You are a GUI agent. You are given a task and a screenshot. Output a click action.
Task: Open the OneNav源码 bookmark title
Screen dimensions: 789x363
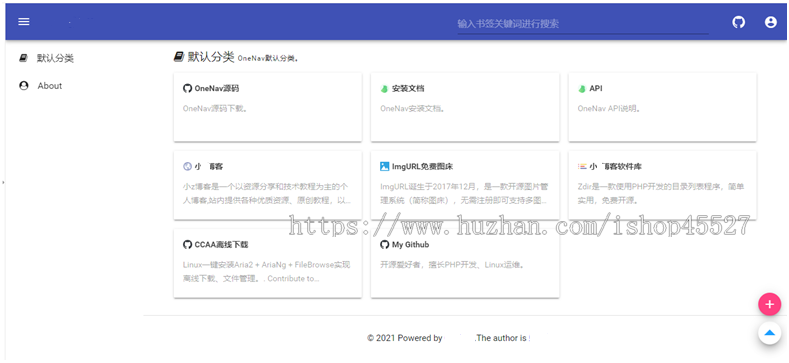pyautogui.click(x=217, y=89)
